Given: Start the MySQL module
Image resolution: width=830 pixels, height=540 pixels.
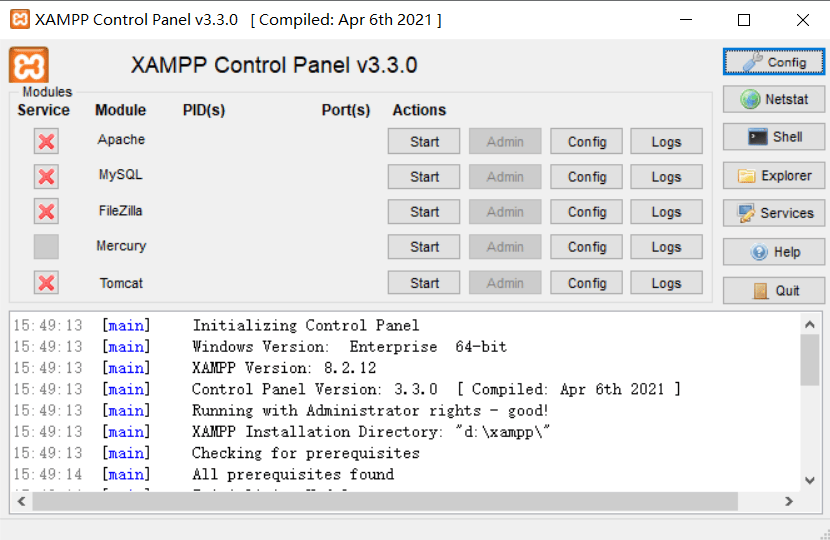Looking at the screenshot, I should coord(424,177).
